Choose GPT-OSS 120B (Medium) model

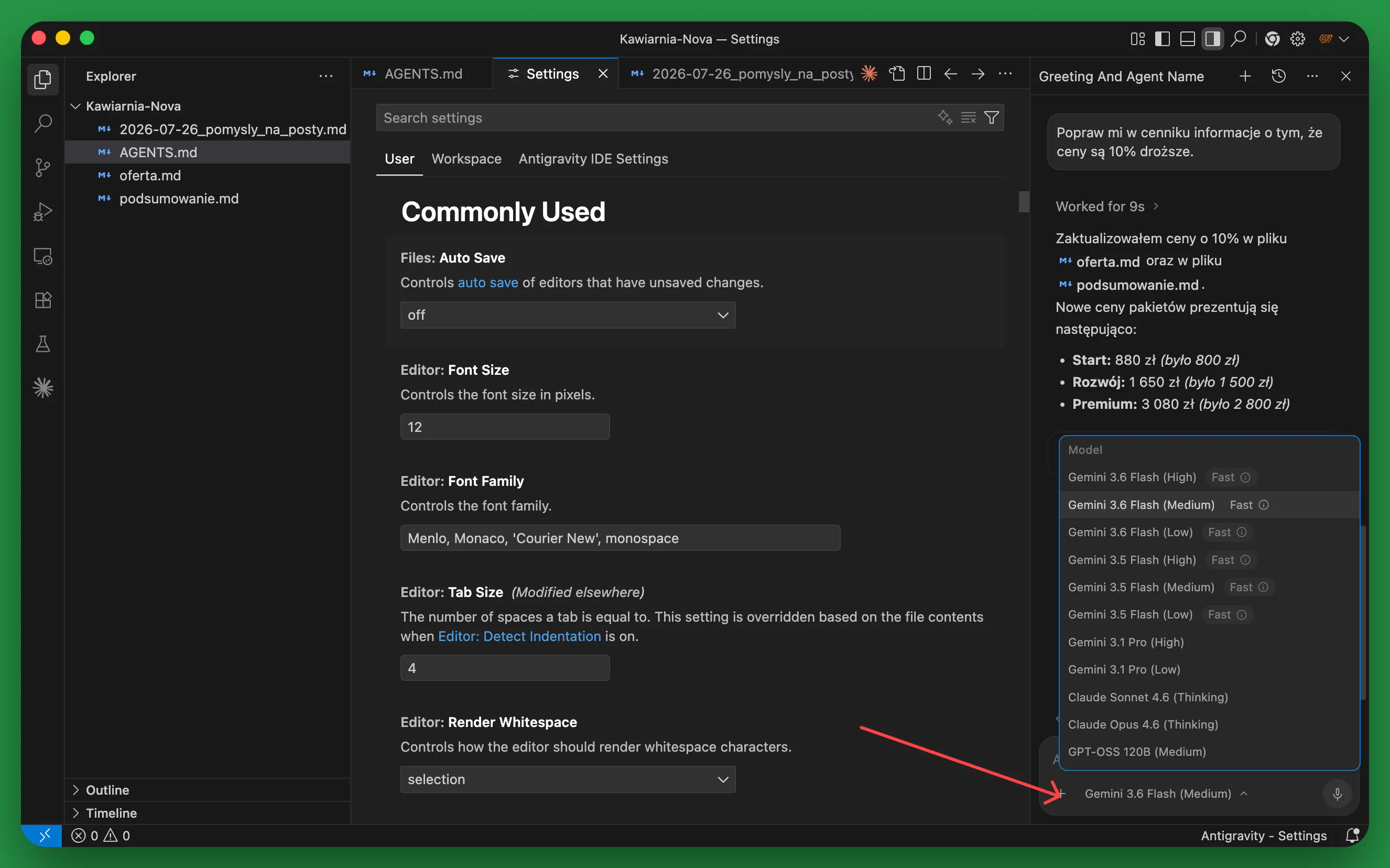click(x=1209, y=752)
